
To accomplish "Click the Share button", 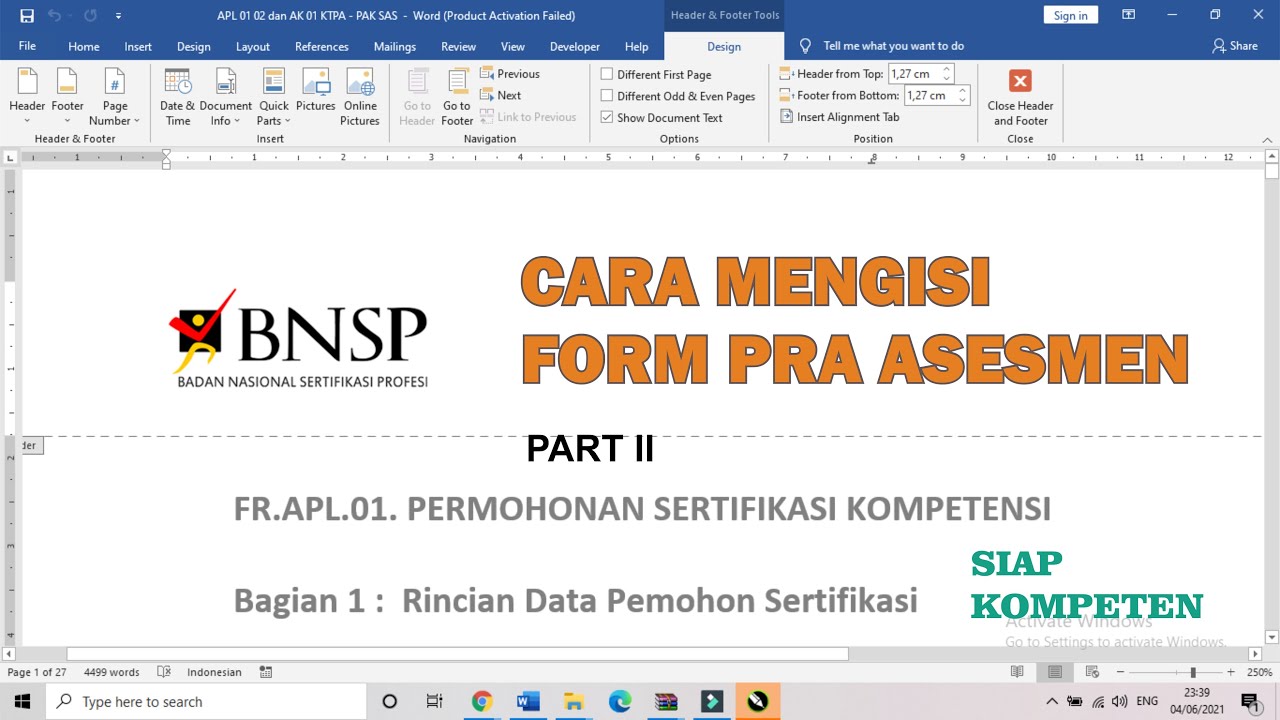I will click(1235, 46).
